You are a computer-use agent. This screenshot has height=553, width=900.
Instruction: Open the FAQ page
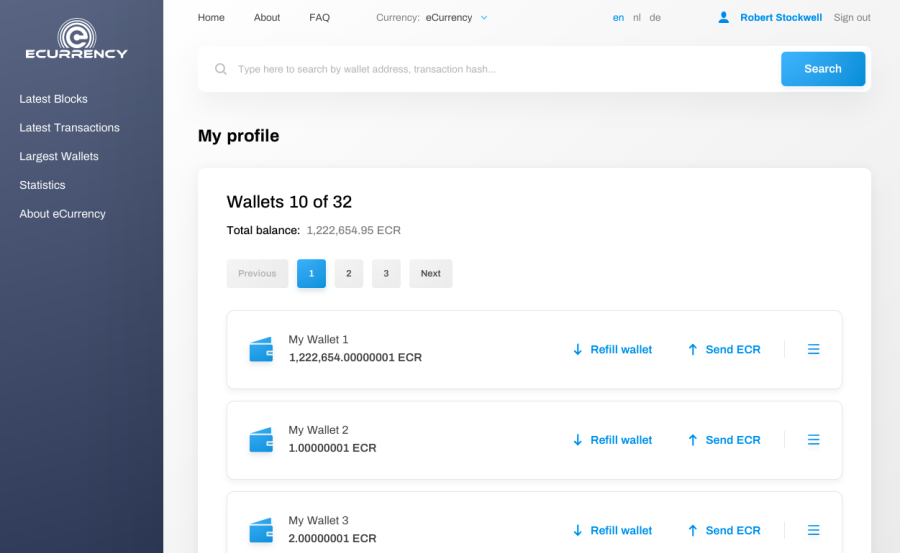(x=319, y=18)
